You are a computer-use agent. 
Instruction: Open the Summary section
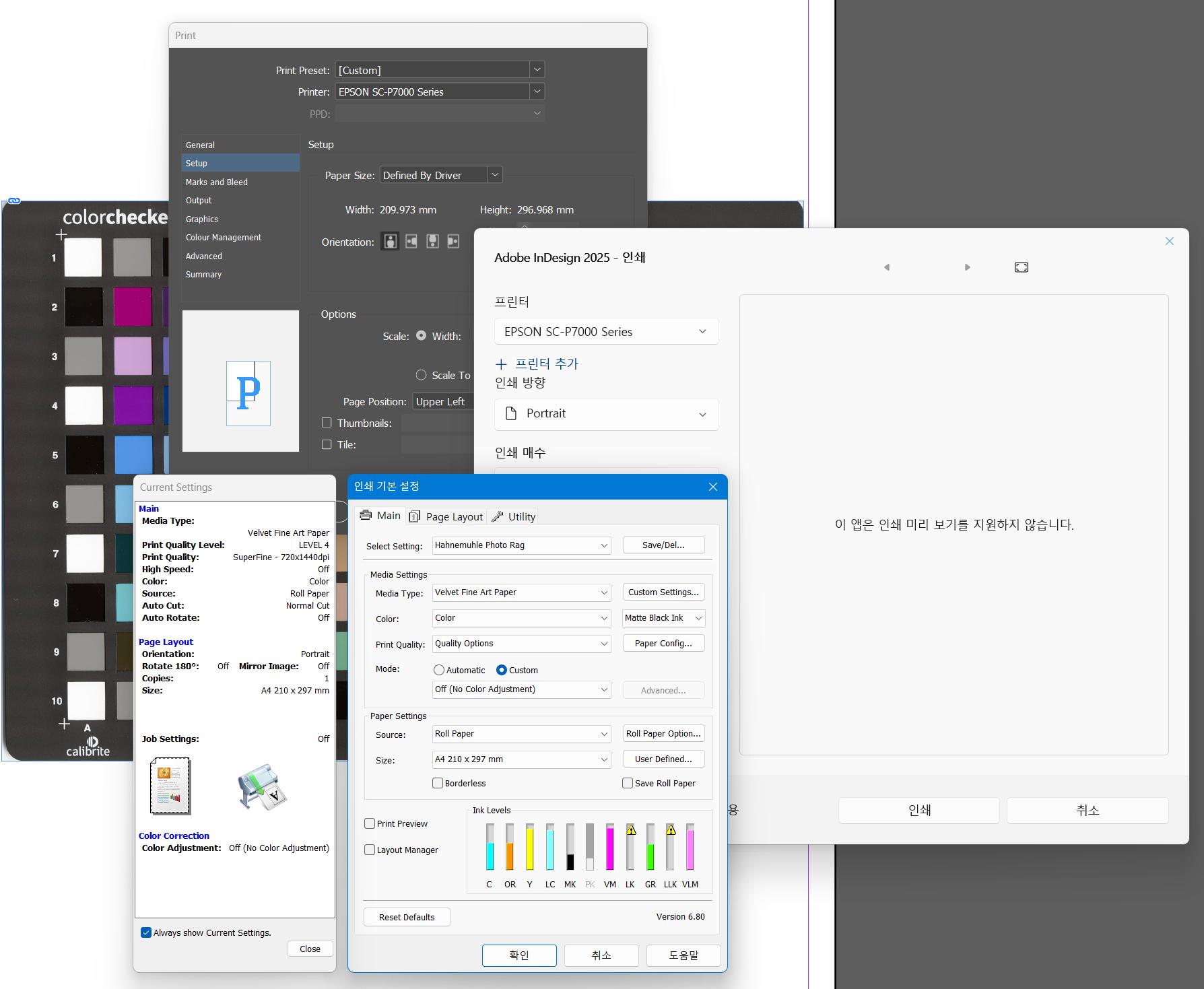(x=240, y=274)
